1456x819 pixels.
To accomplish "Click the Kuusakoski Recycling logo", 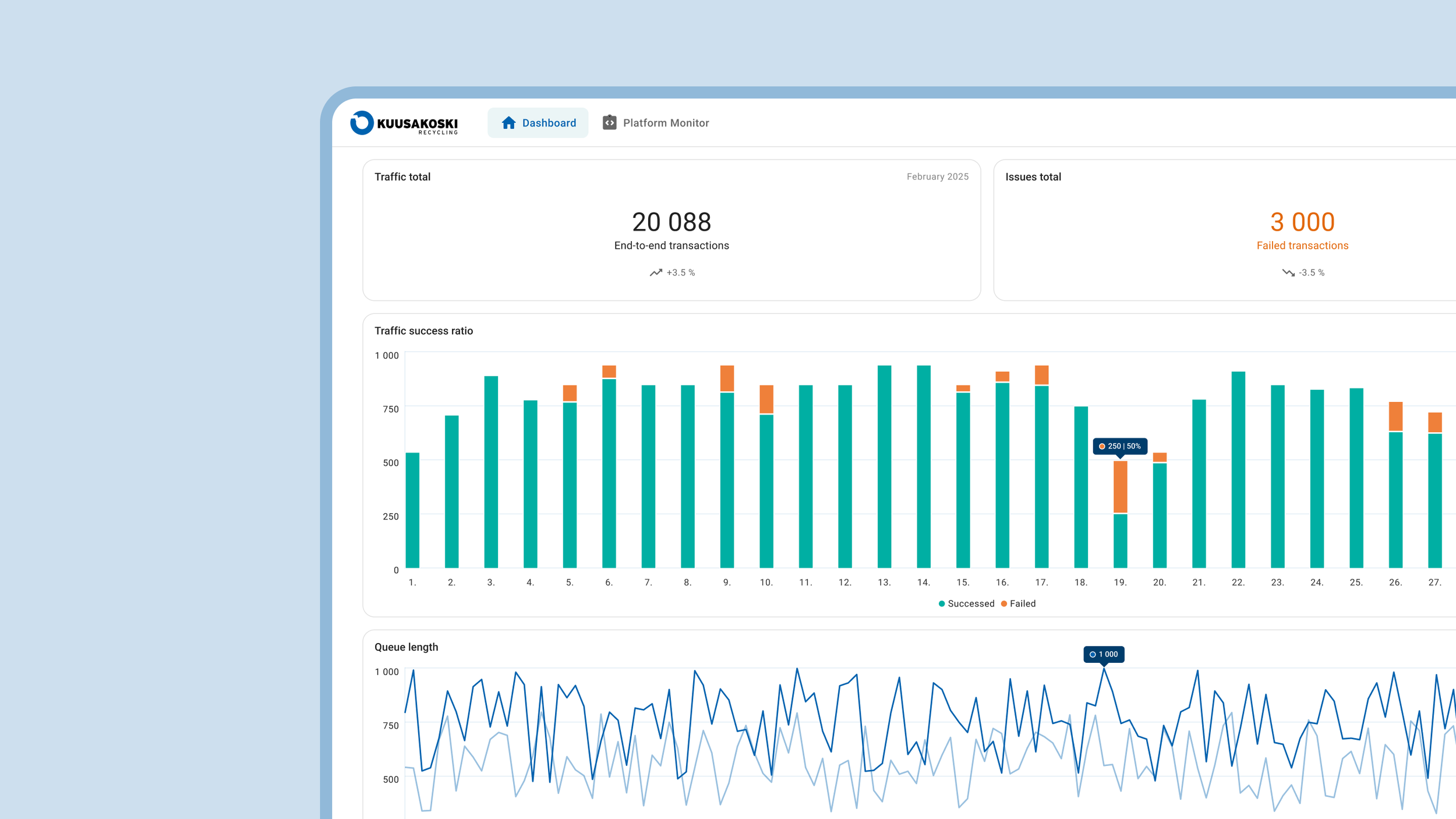I will [x=404, y=123].
